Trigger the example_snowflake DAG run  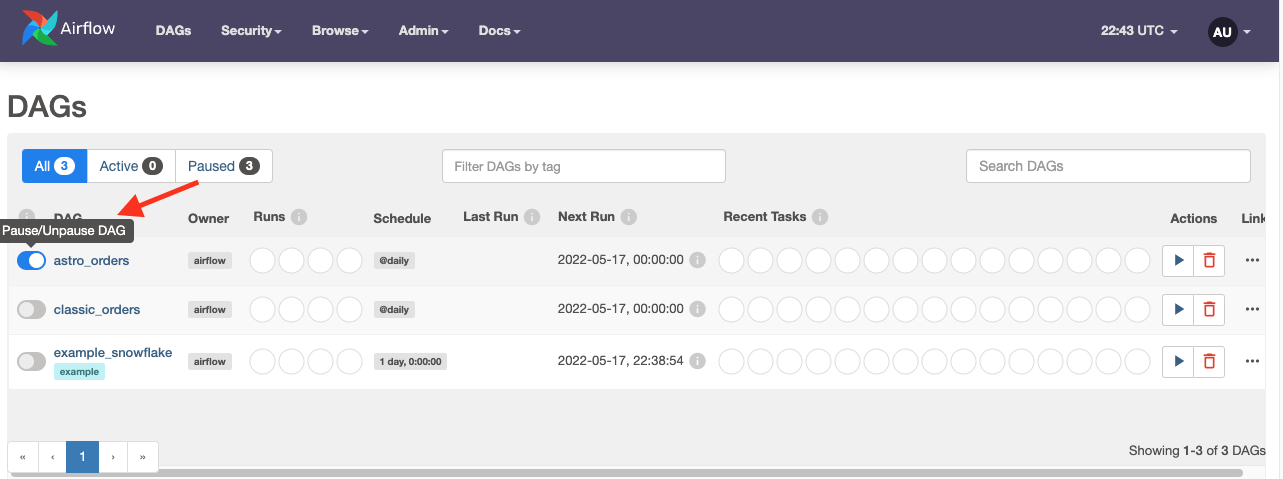pos(1178,361)
